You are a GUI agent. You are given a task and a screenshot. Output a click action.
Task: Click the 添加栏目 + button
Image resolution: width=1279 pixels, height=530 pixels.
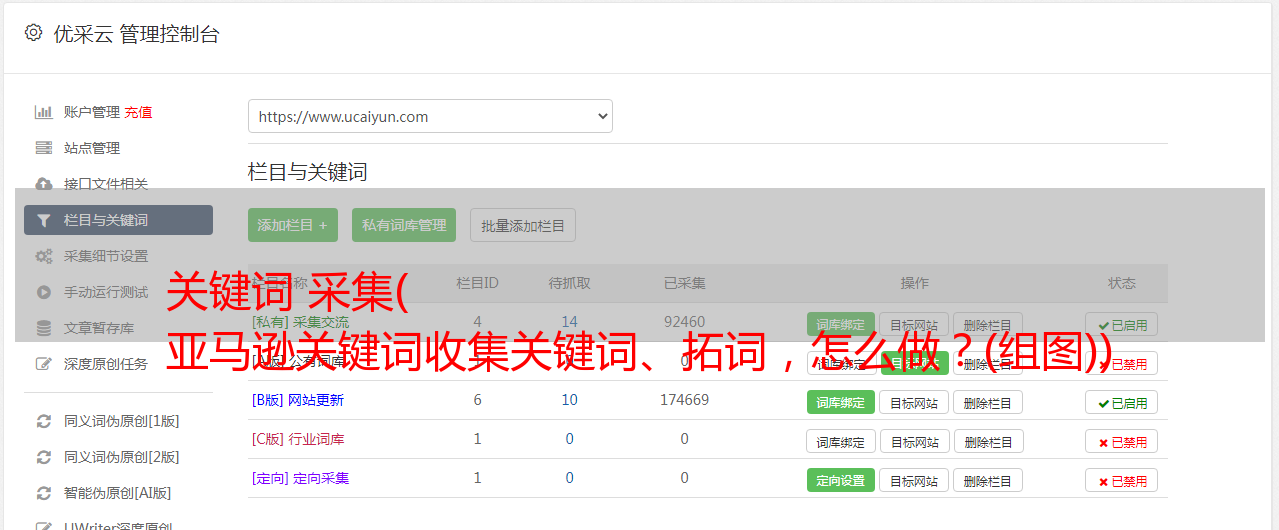point(293,225)
